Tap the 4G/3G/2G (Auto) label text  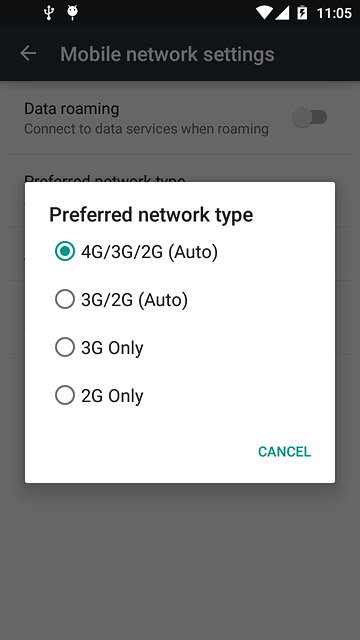pyautogui.click(x=149, y=252)
